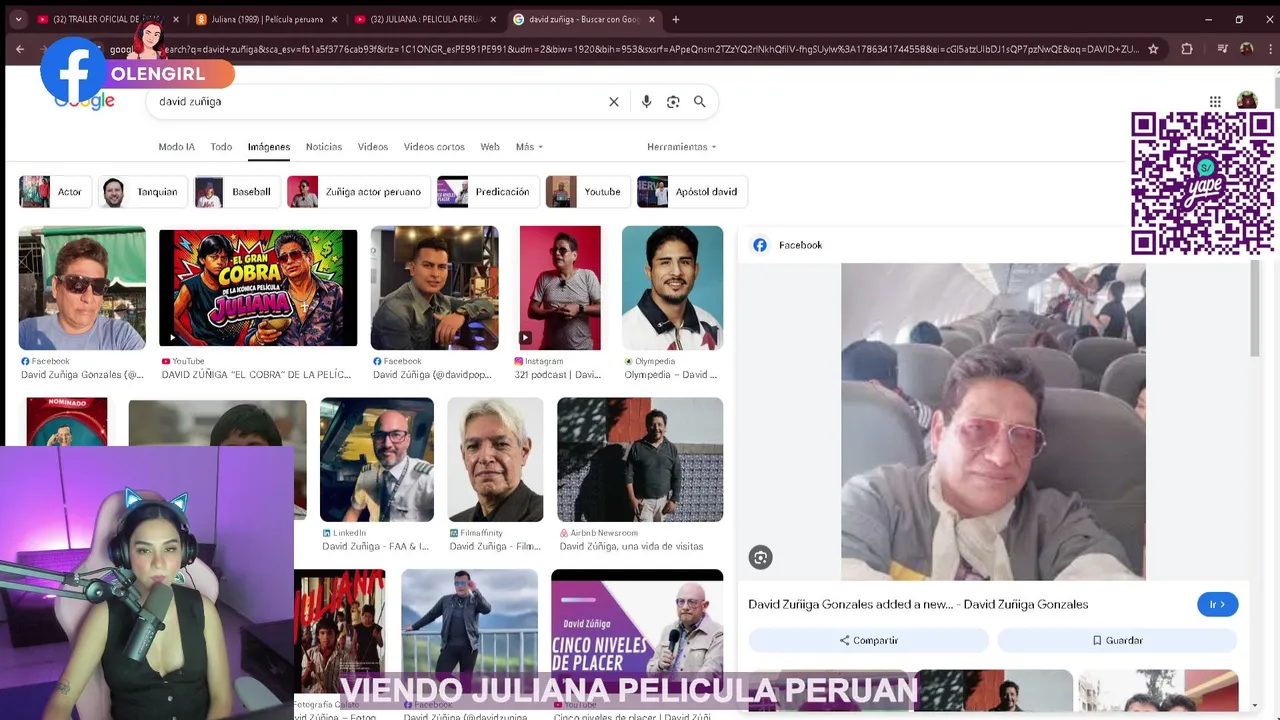This screenshot has height=720, width=1280.
Task: Open the Google apps grid
Action: [1215, 102]
